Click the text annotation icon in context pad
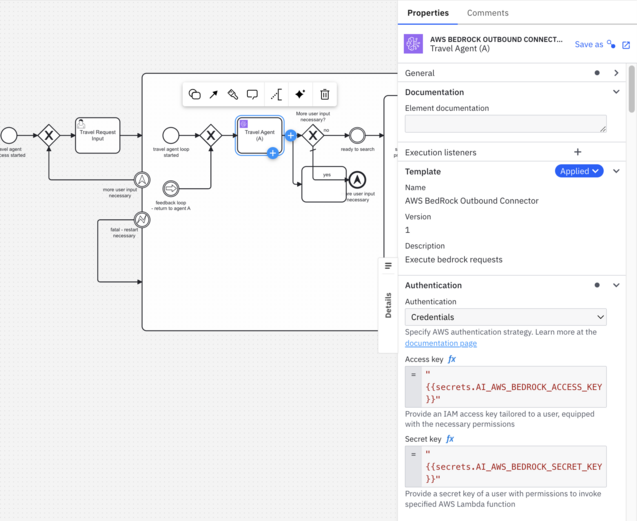The width and height of the screenshot is (637, 521). (276, 94)
